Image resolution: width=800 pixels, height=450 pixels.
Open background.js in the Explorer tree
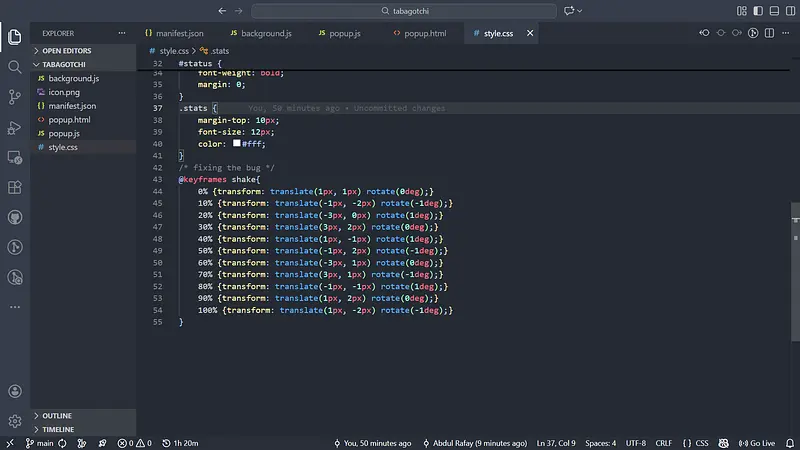pos(73,78)
